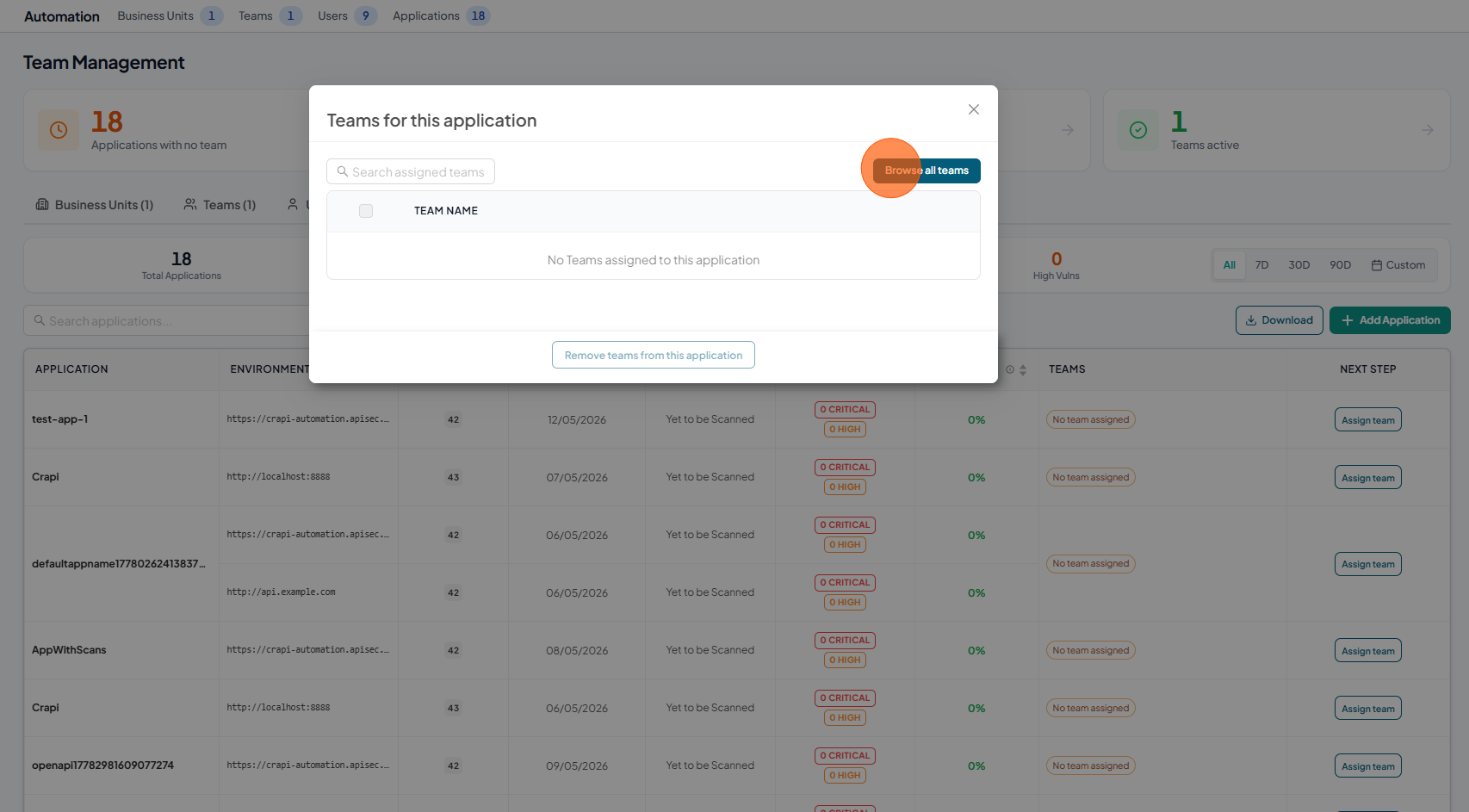Screen dimensions: 1469x812
Task: Click the arrow on the Teams active card
Action: click(1428, 130)
